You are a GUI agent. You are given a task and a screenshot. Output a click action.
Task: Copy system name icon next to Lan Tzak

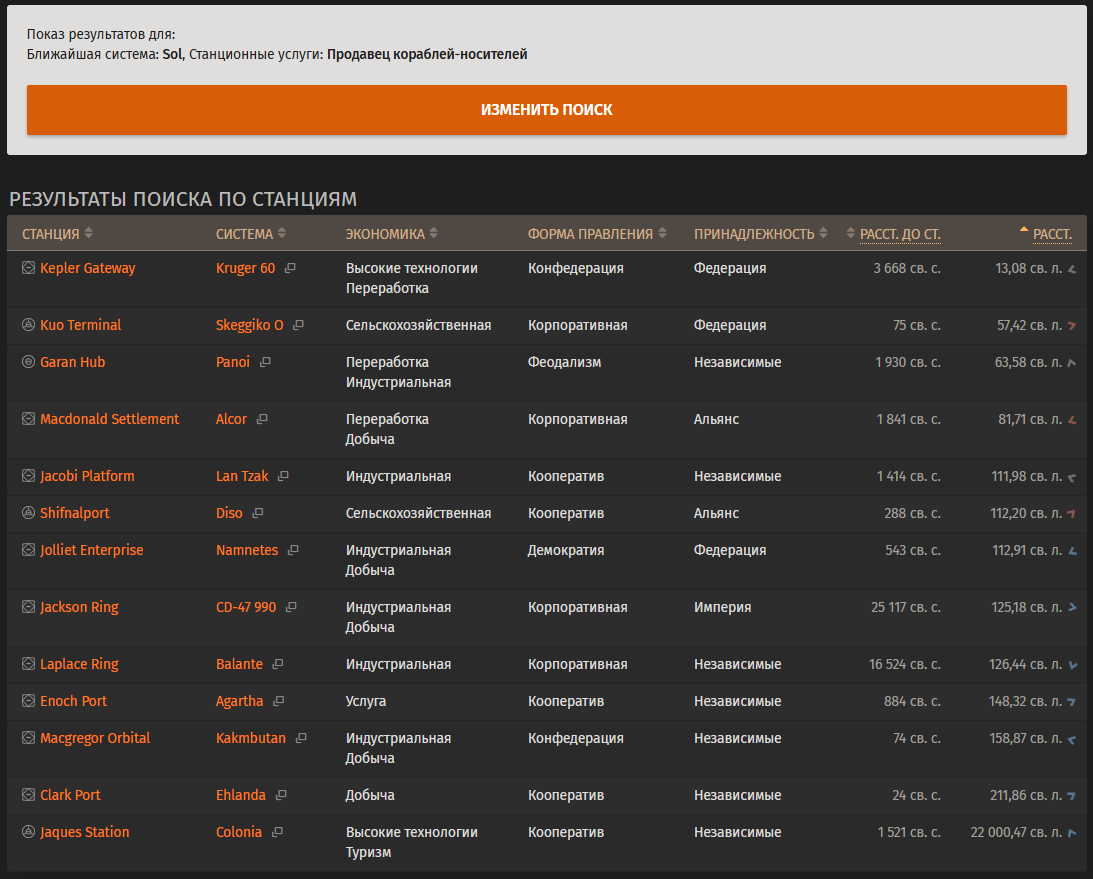(x=283, y=476)
